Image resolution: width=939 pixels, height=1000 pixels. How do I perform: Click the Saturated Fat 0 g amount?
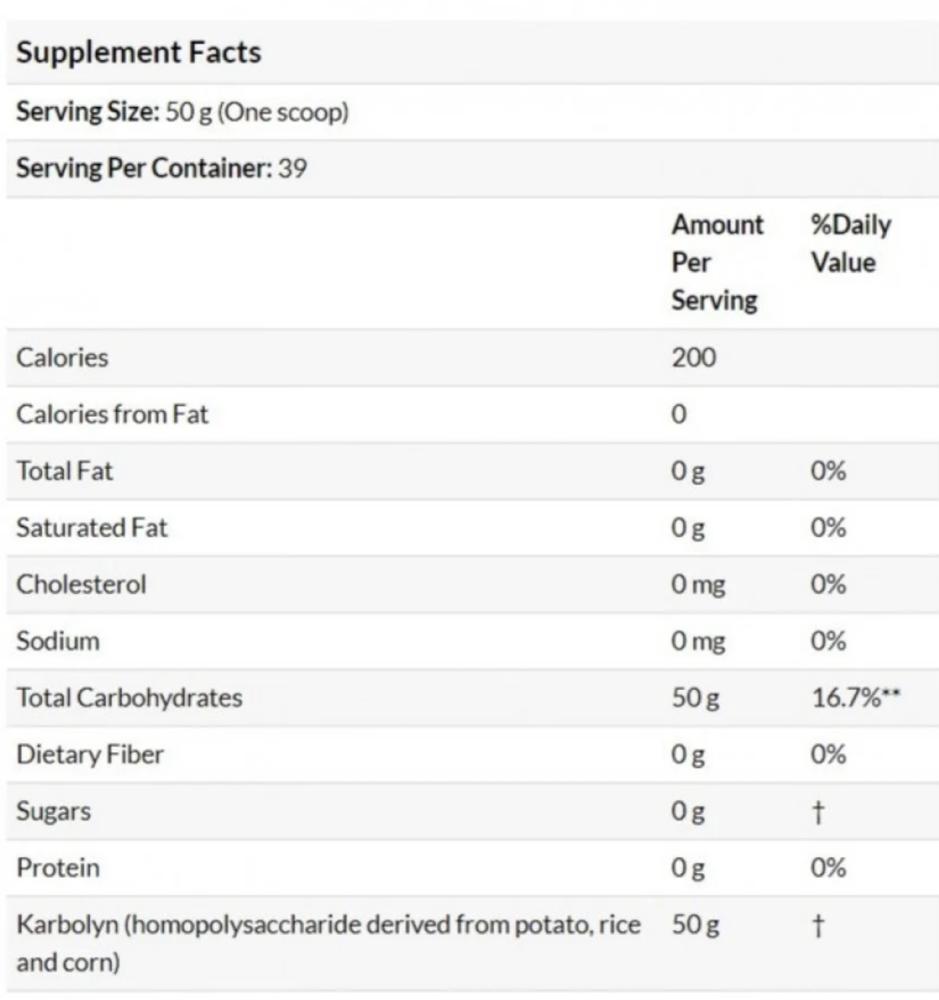[688, 529]
